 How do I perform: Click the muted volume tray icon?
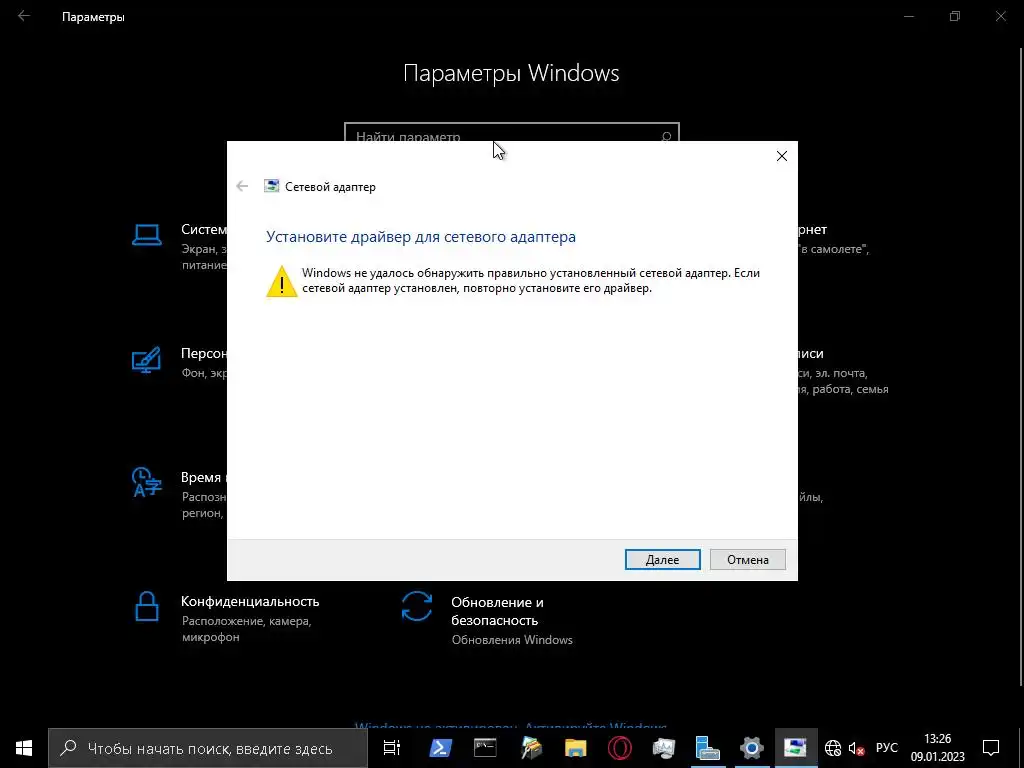(x=856, y=748)
